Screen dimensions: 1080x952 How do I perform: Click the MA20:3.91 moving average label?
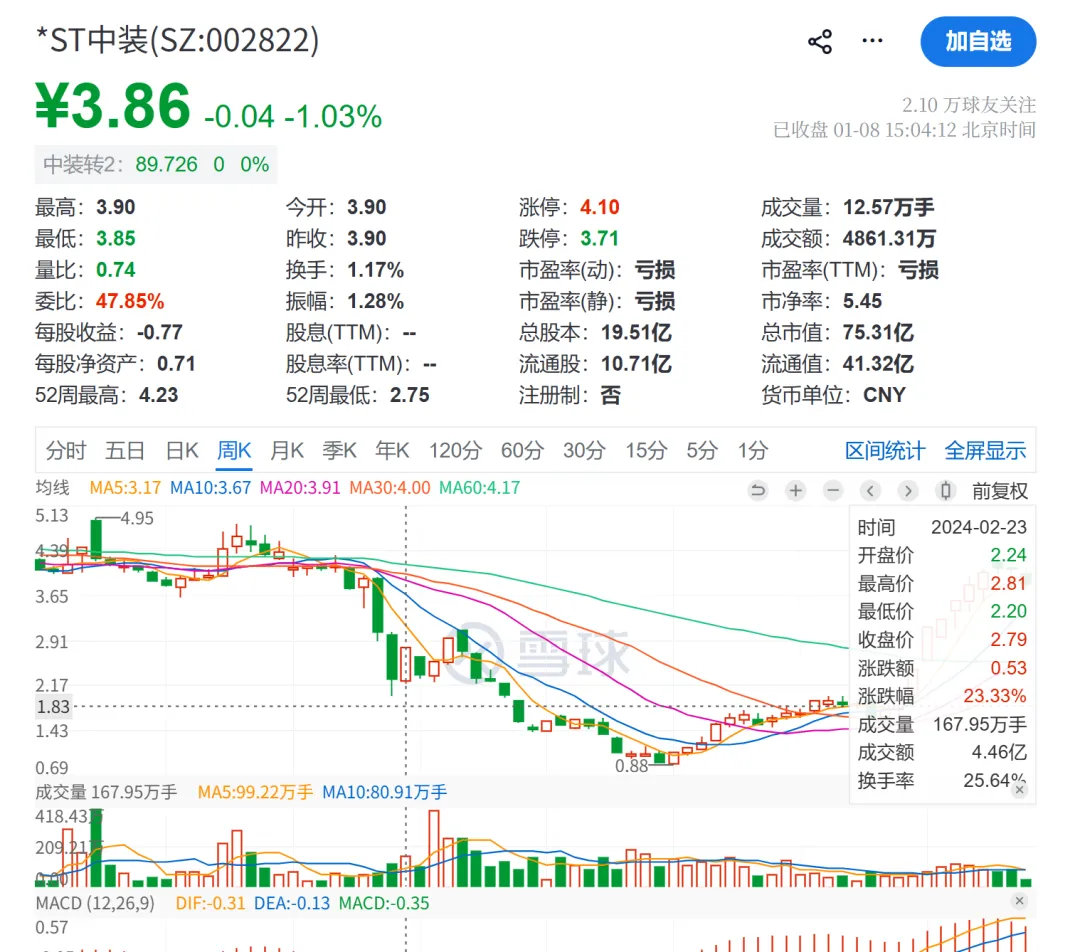click(x=300, y=488)
